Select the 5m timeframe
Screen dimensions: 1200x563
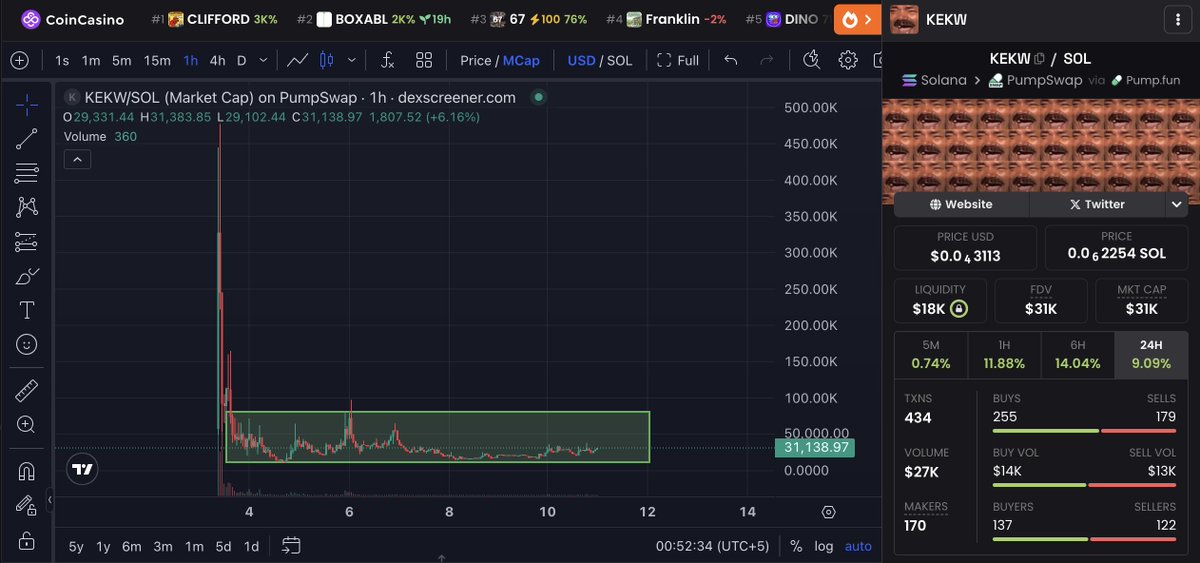point(121,60)
